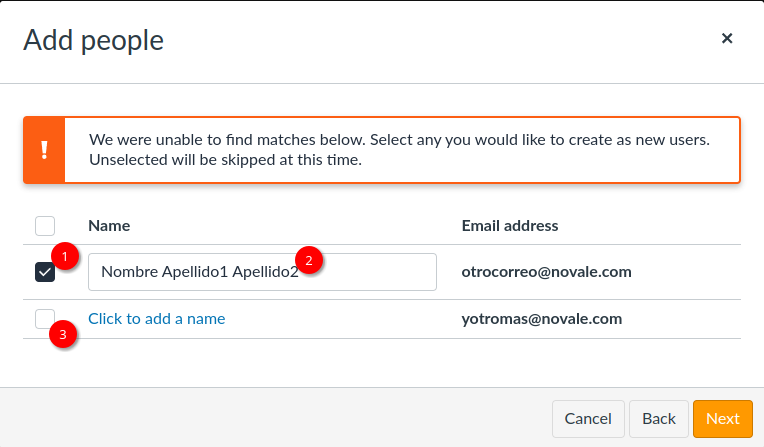Close the Add people dialog

727,39
